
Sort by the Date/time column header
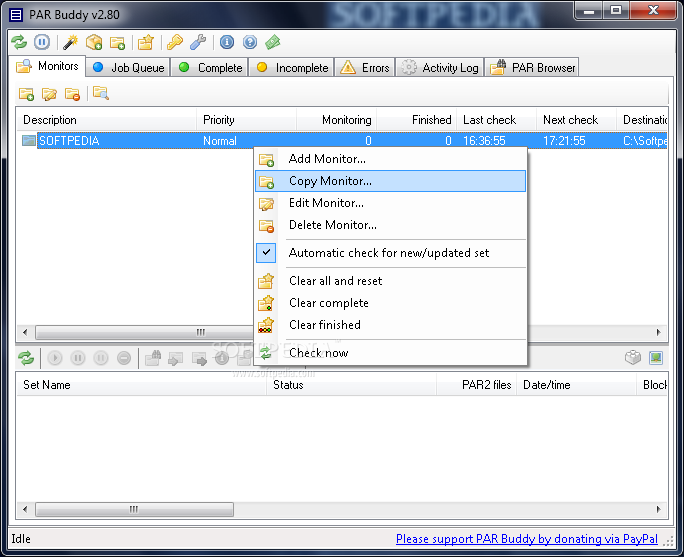point(576,385)
